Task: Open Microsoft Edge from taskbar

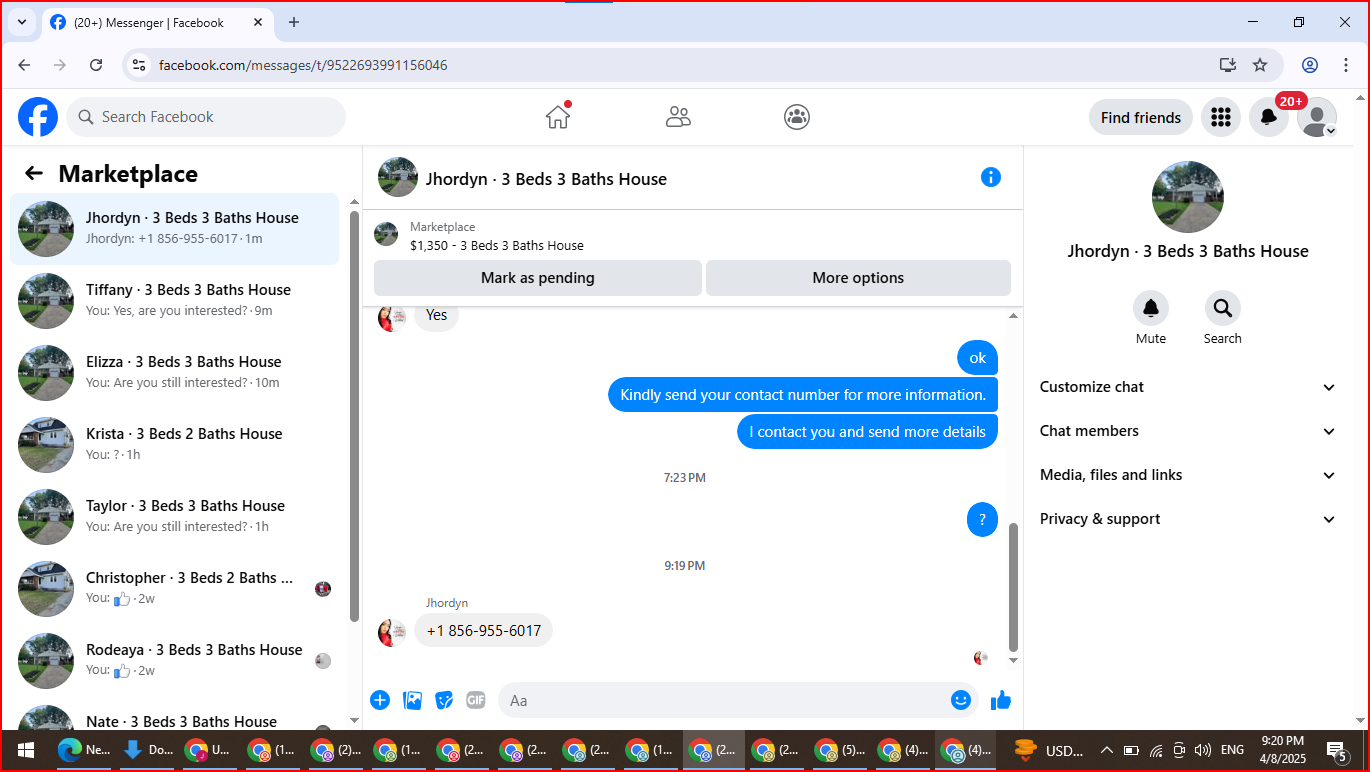Action: (x=84, y=750)
